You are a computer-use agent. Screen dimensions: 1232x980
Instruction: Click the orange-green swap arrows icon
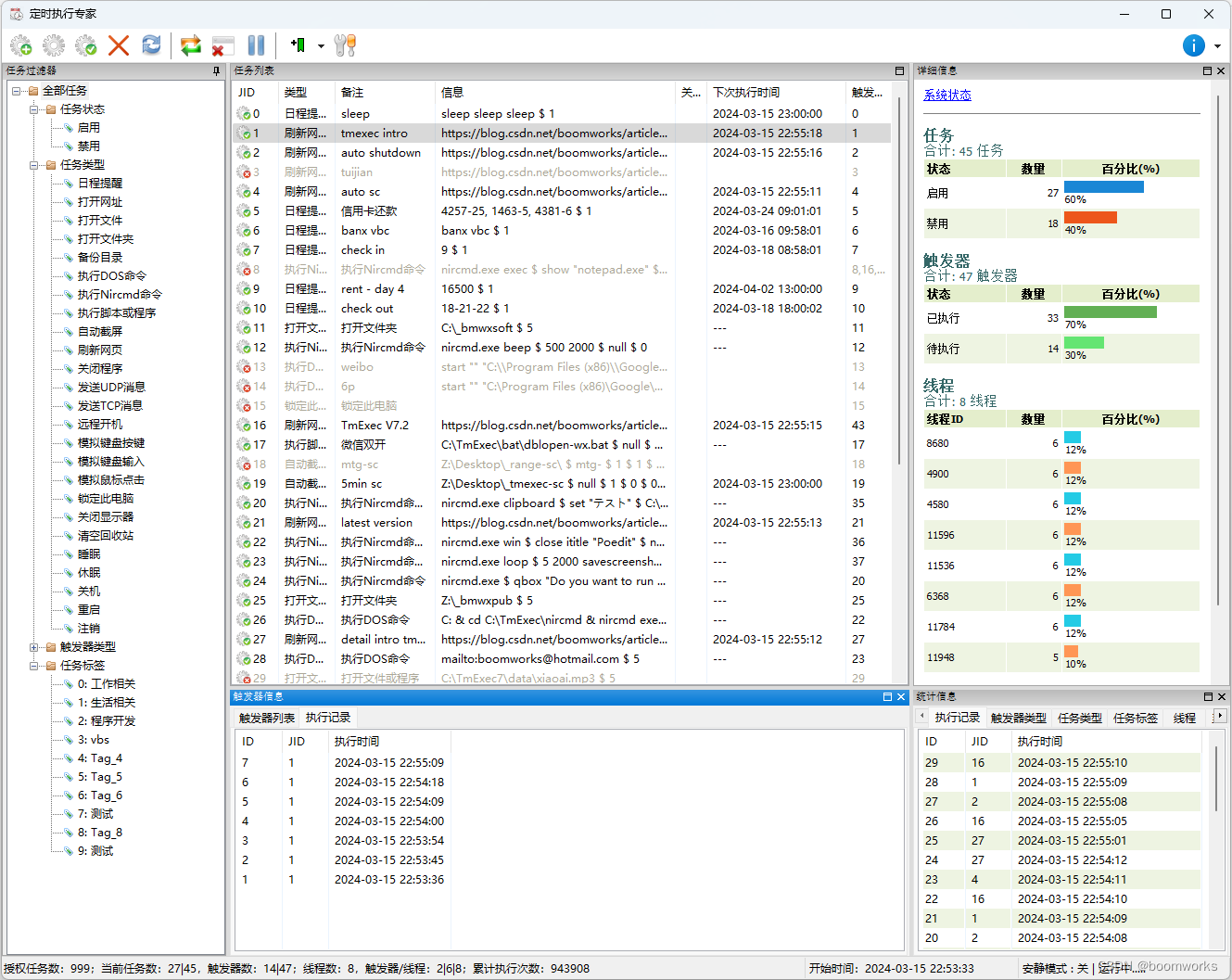(x=191, y=45)
